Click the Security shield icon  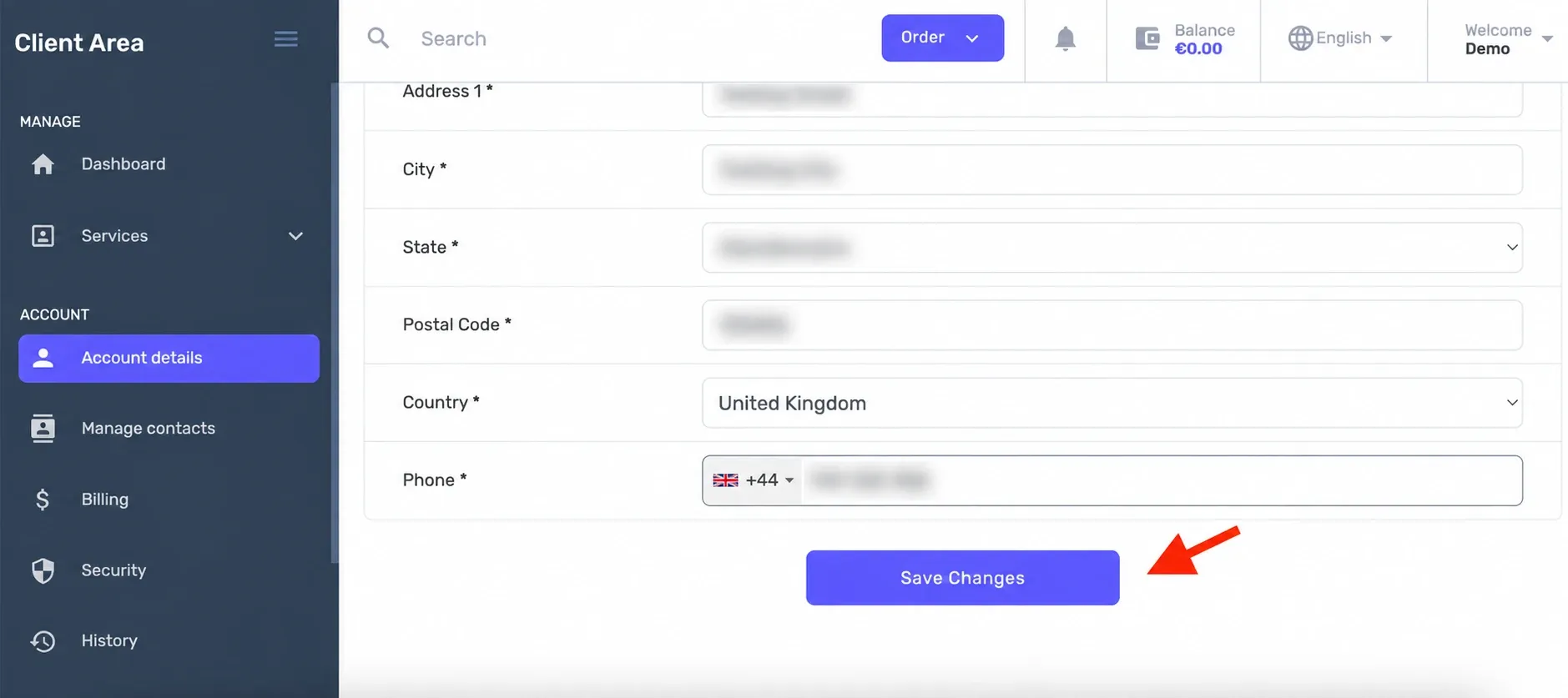pos(43,570)
